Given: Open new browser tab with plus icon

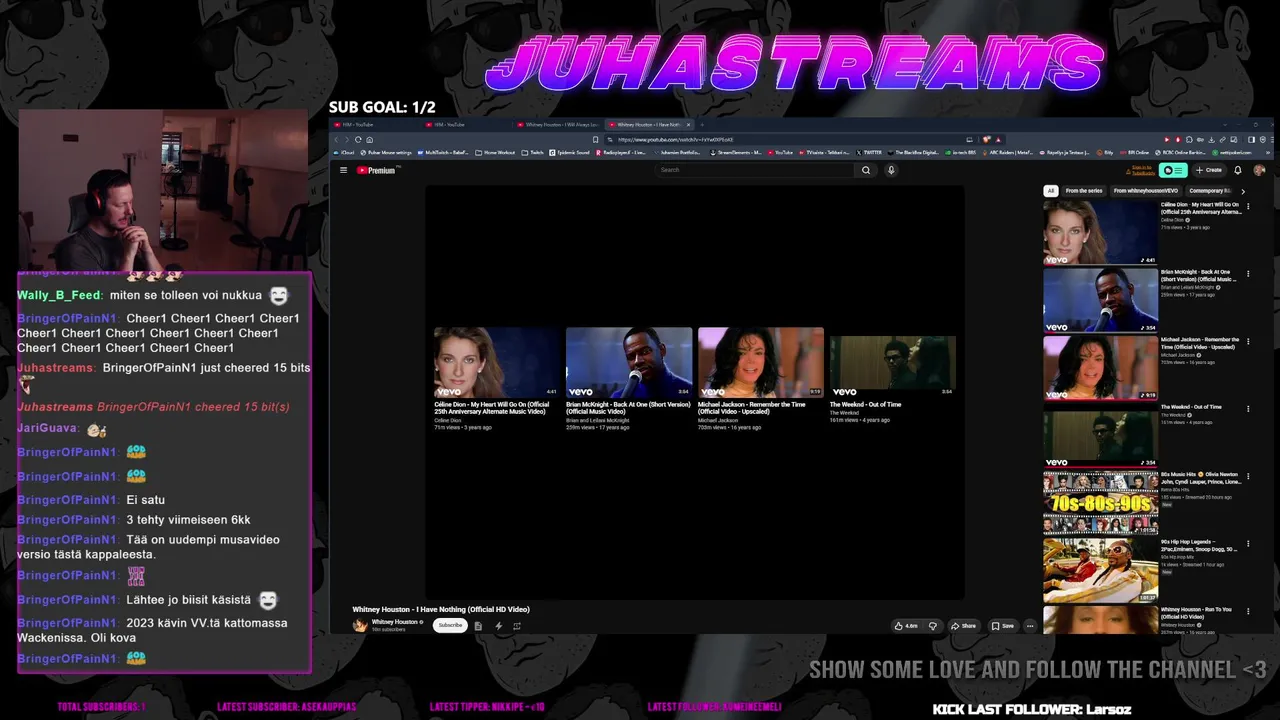Looking at the screenshot, I should coord(702,125).
